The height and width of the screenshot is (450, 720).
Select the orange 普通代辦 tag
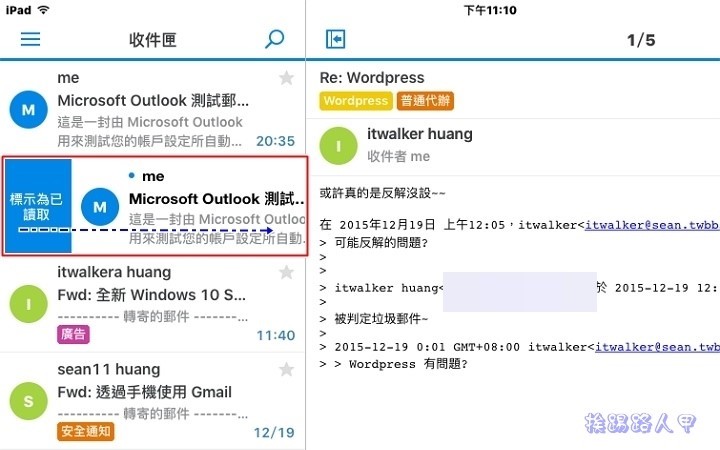point(425,101)
